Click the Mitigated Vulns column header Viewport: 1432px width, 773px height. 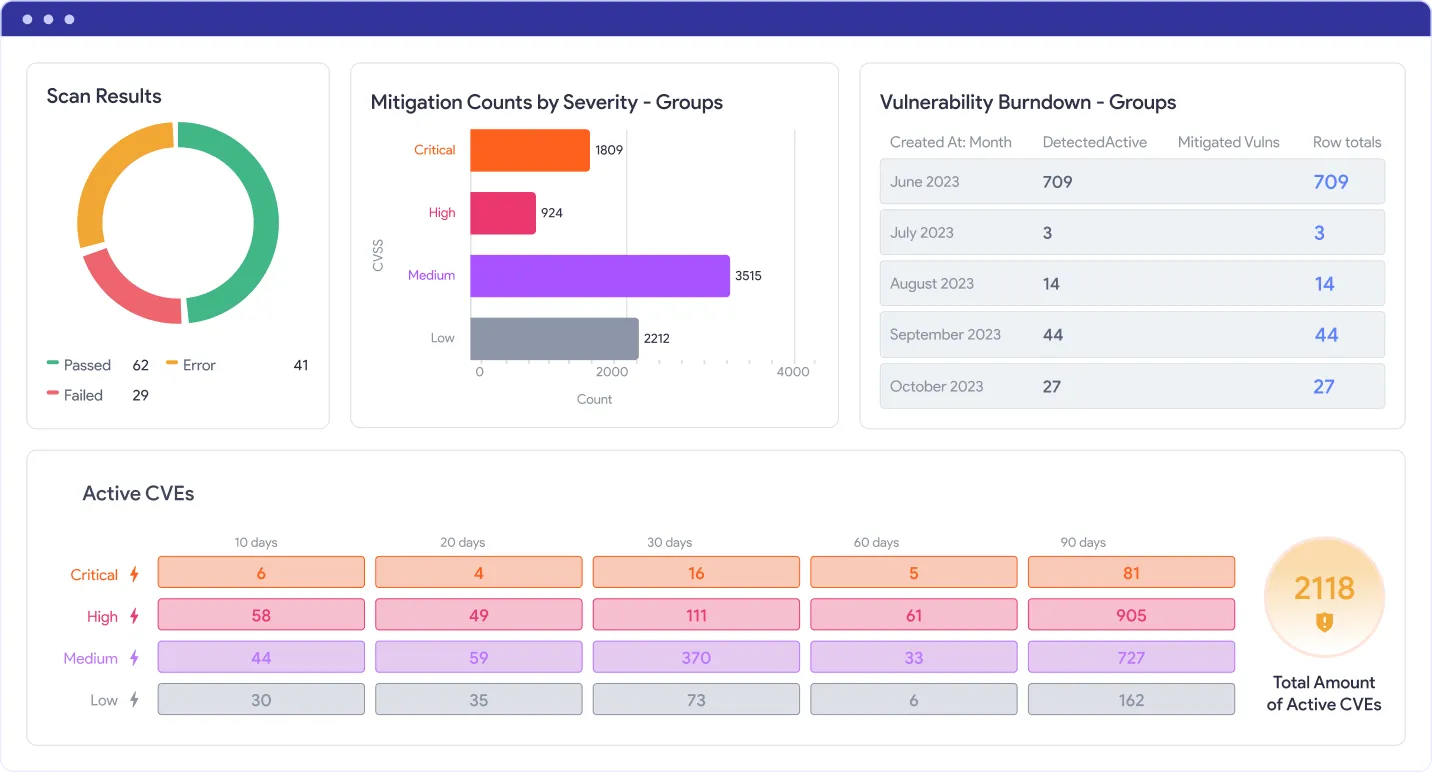click(1229, 142)
